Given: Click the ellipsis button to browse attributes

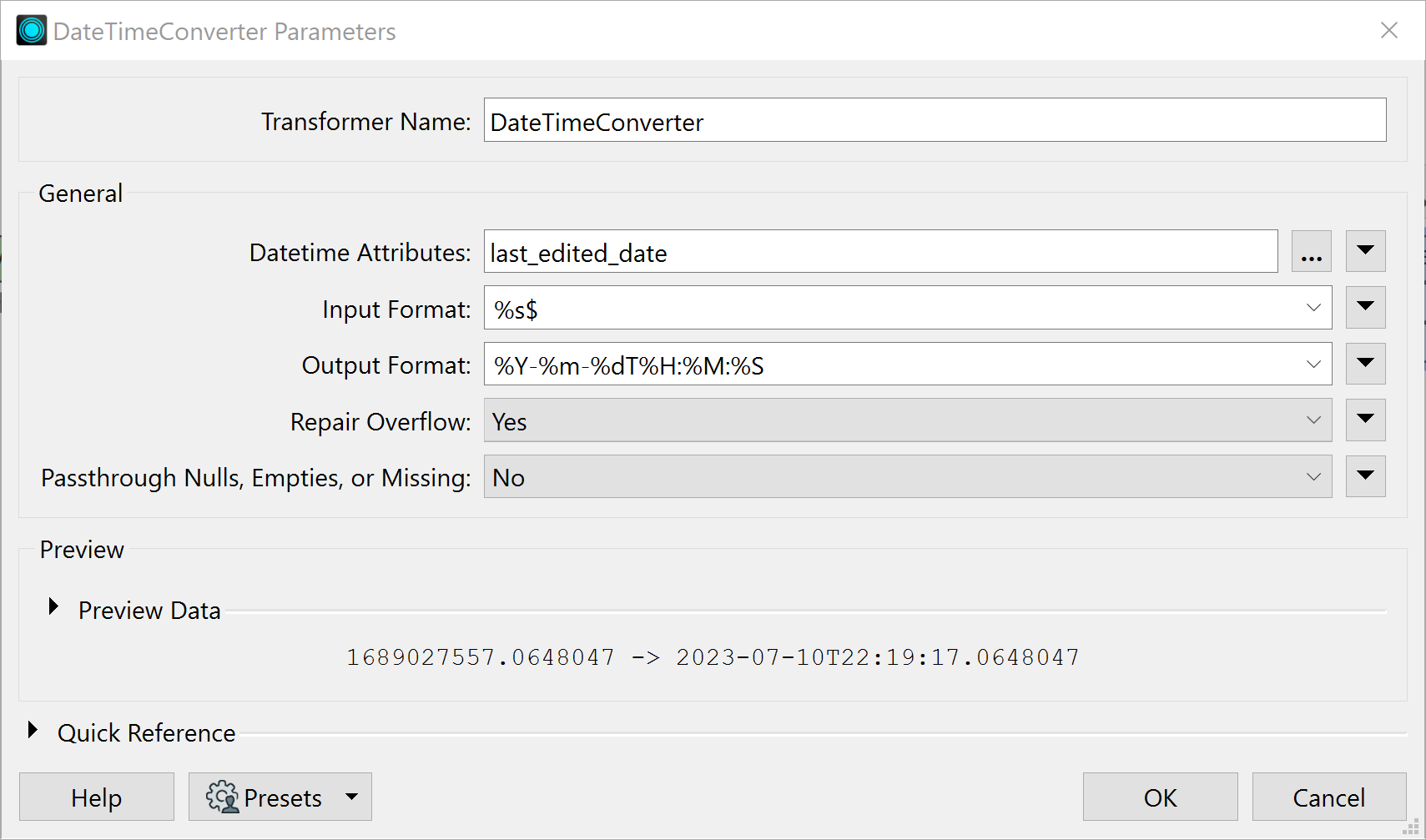Looking at the screenshot, I should pos(1311,251).
